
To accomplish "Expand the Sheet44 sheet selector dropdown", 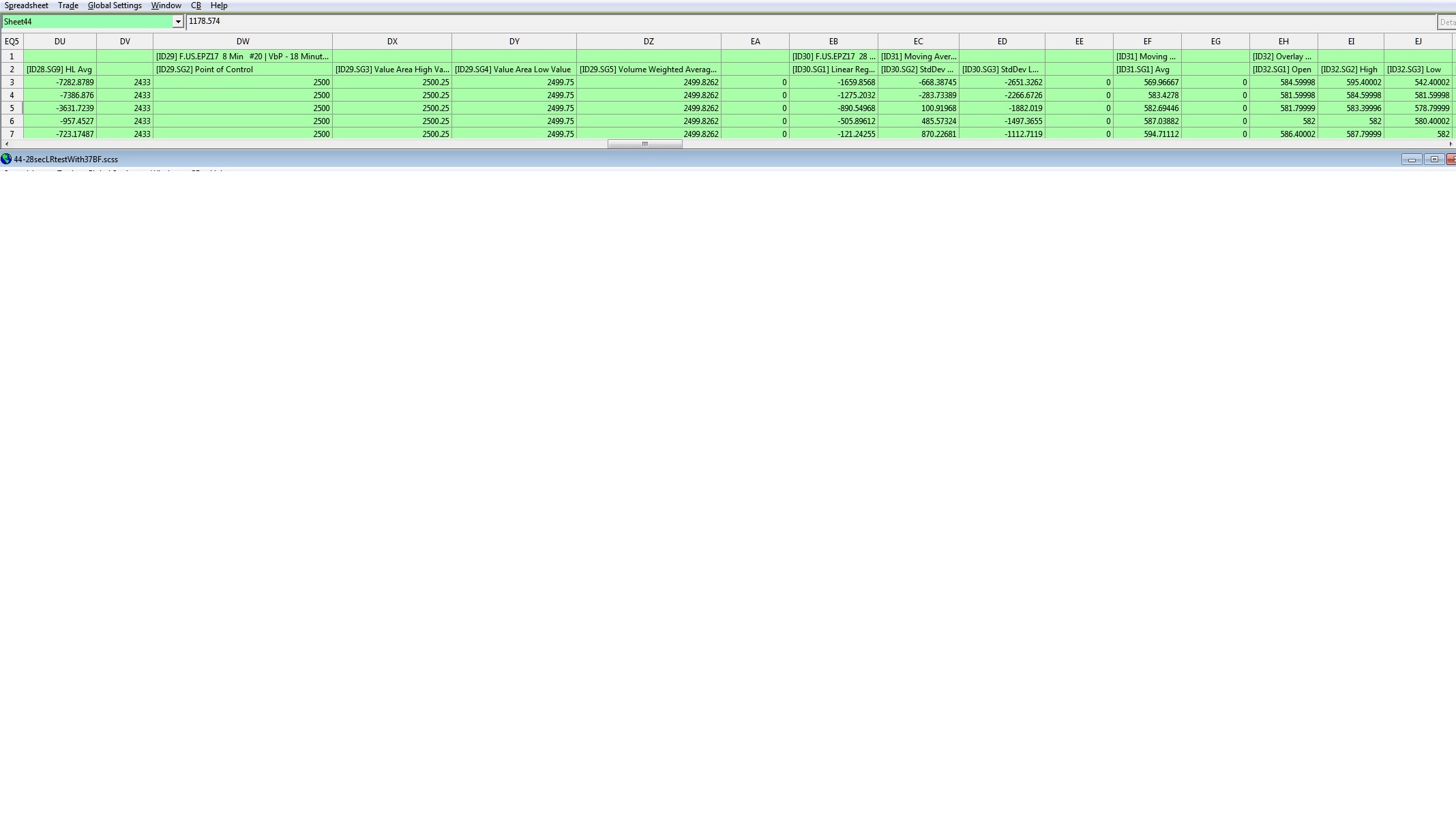I will point(178,22).
